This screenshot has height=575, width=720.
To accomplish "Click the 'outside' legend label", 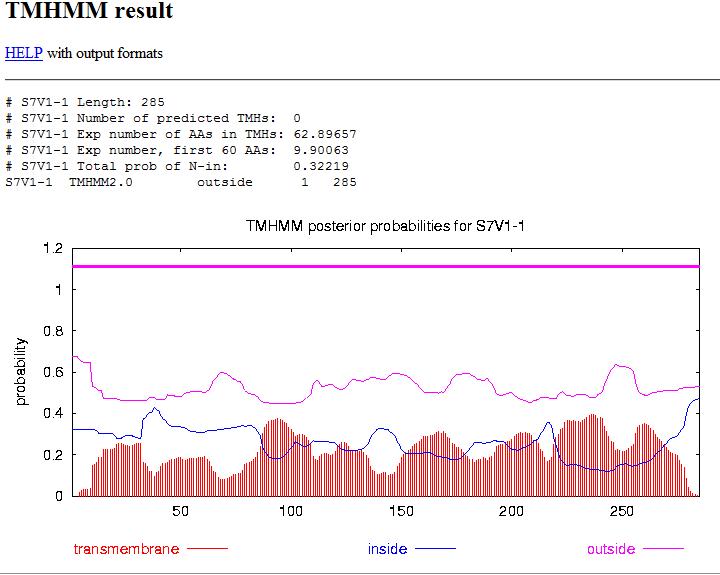I will 610,549.
